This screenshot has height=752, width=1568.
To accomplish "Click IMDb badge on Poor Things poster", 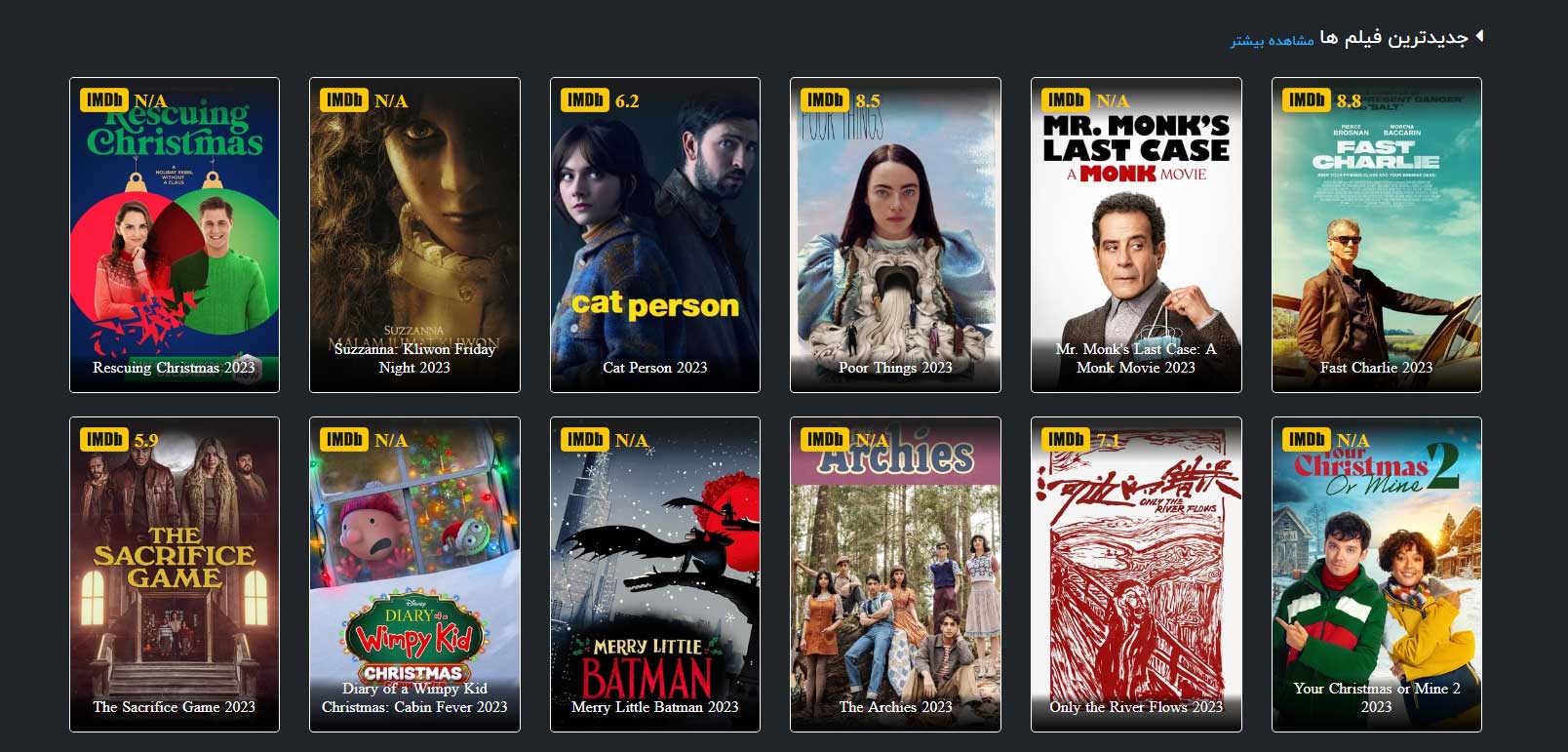I will click(825, 100).
